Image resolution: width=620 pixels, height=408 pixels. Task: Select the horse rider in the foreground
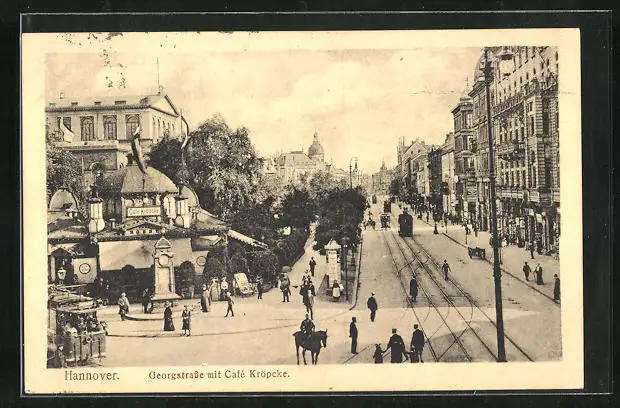[309, 340]
